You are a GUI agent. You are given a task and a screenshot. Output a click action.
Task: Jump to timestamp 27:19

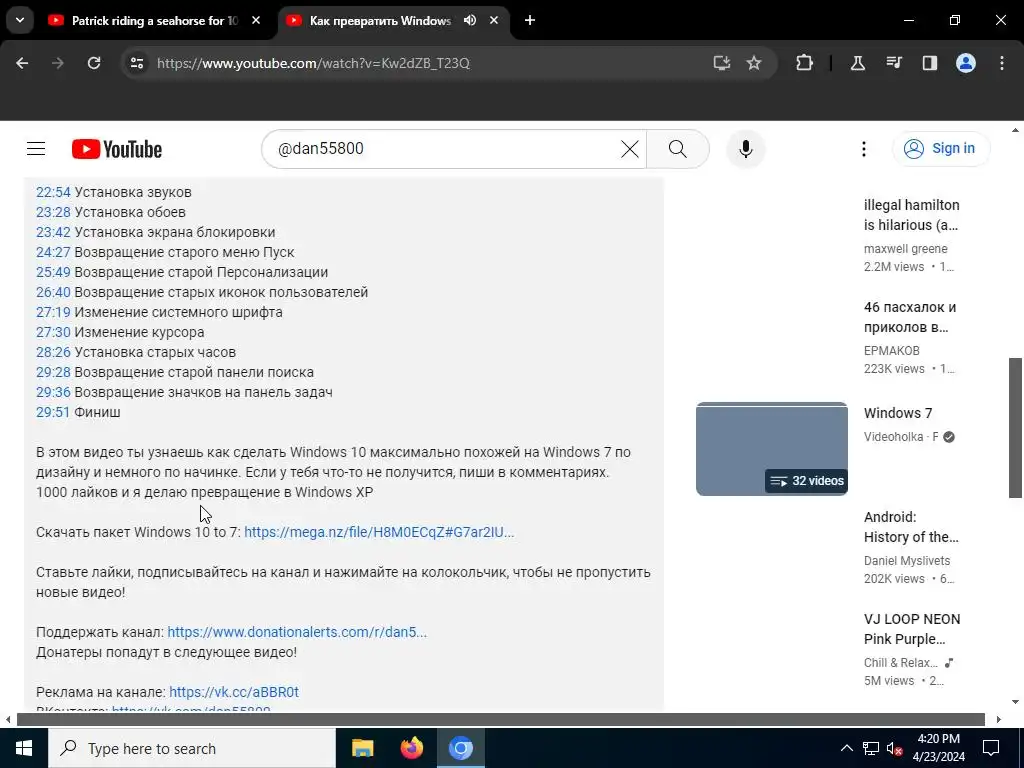tap(53, 312)
